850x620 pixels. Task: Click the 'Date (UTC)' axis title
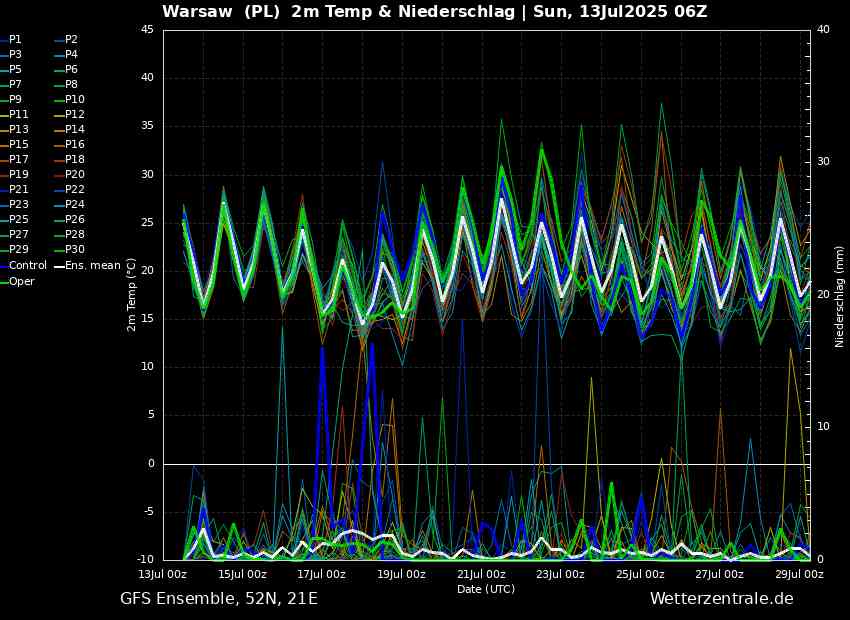pos(486,589)
